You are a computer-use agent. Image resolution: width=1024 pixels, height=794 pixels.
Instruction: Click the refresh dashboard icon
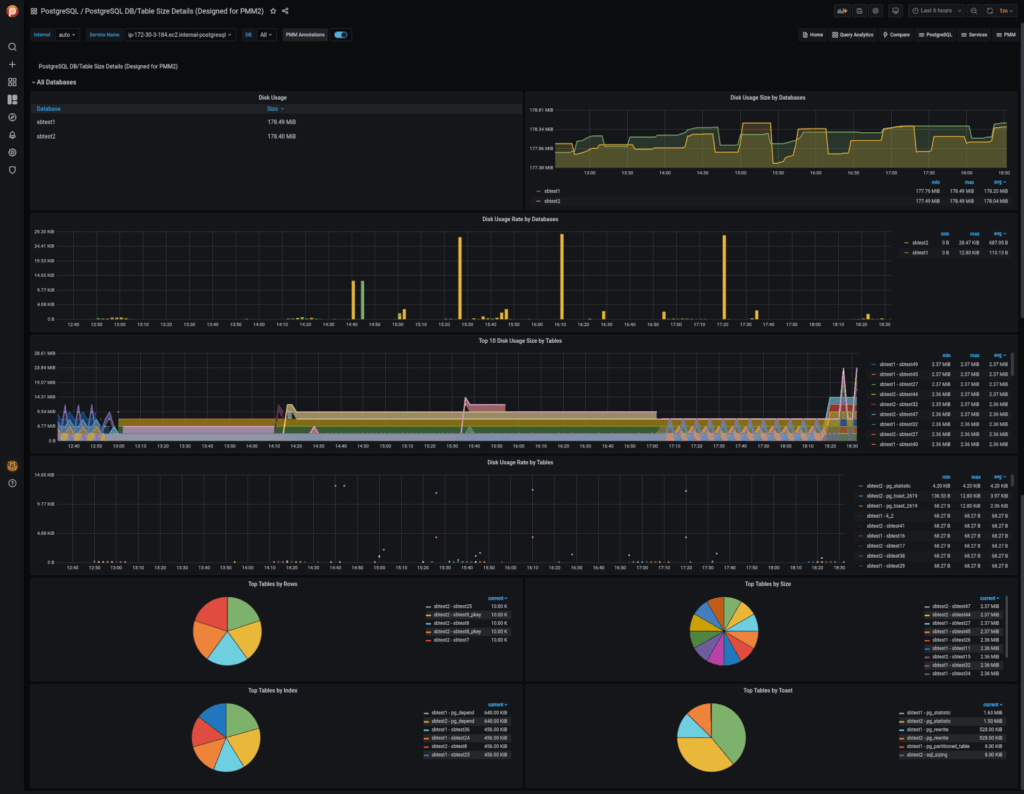(990, 10)
